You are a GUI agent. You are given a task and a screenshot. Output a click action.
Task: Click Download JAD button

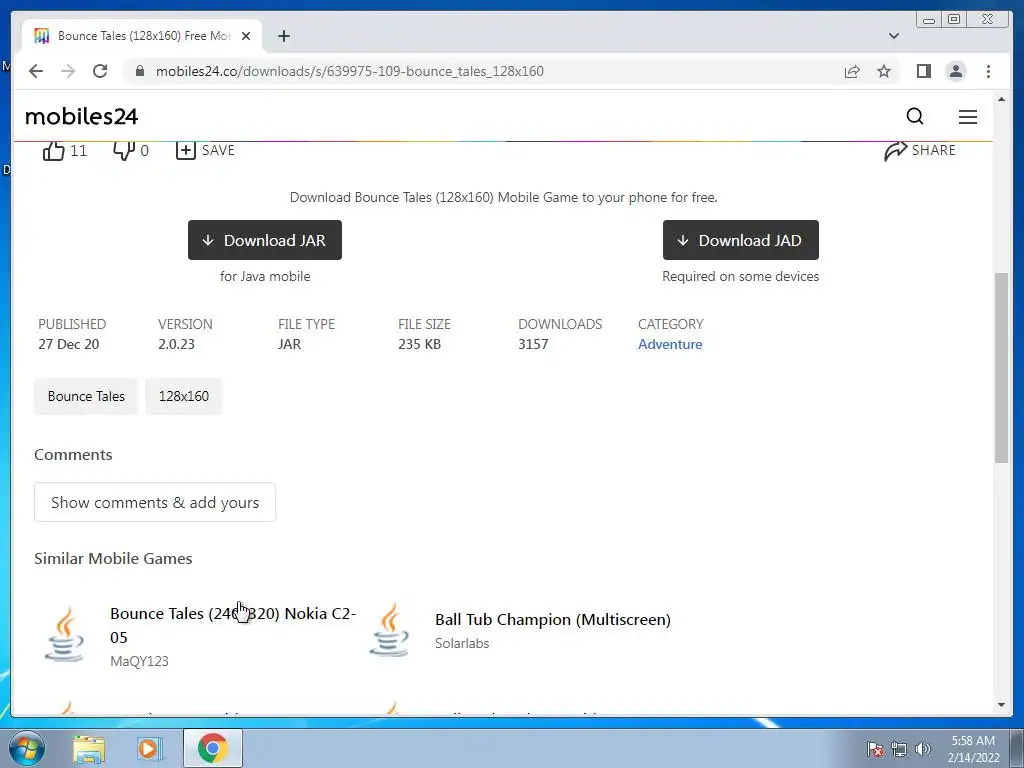click(x=741, y=240)
